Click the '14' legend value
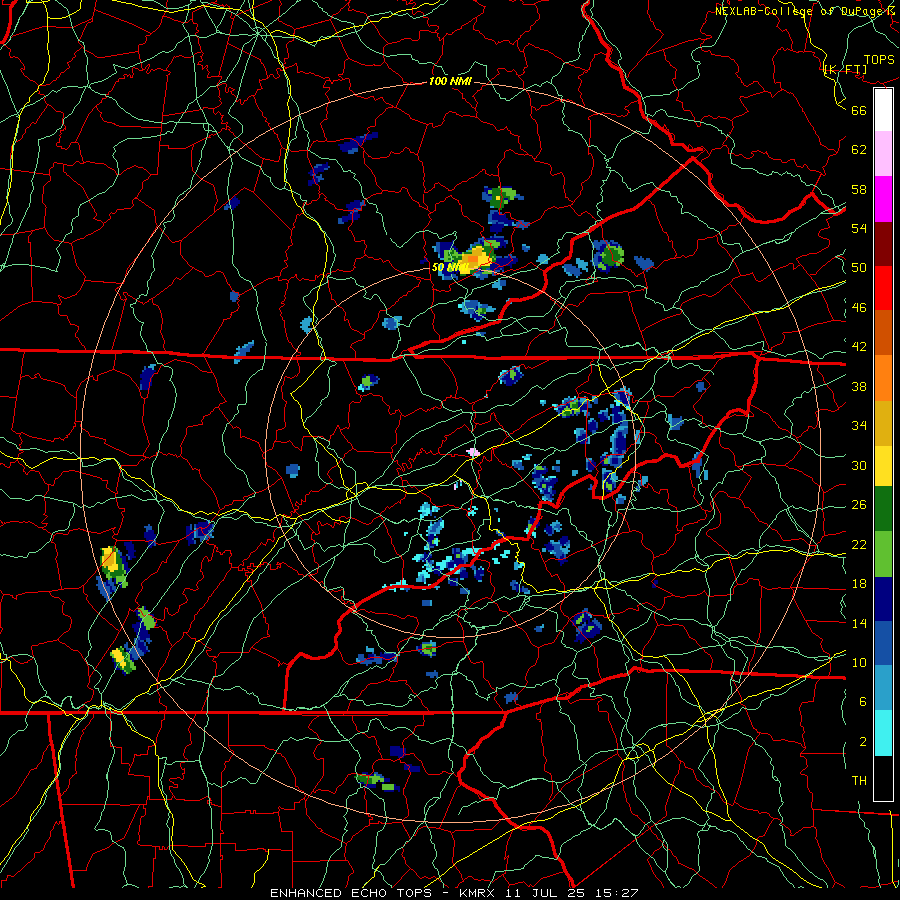Image resolution: width=900 pixels, height=900 pixels. click(x=859, y=623)
